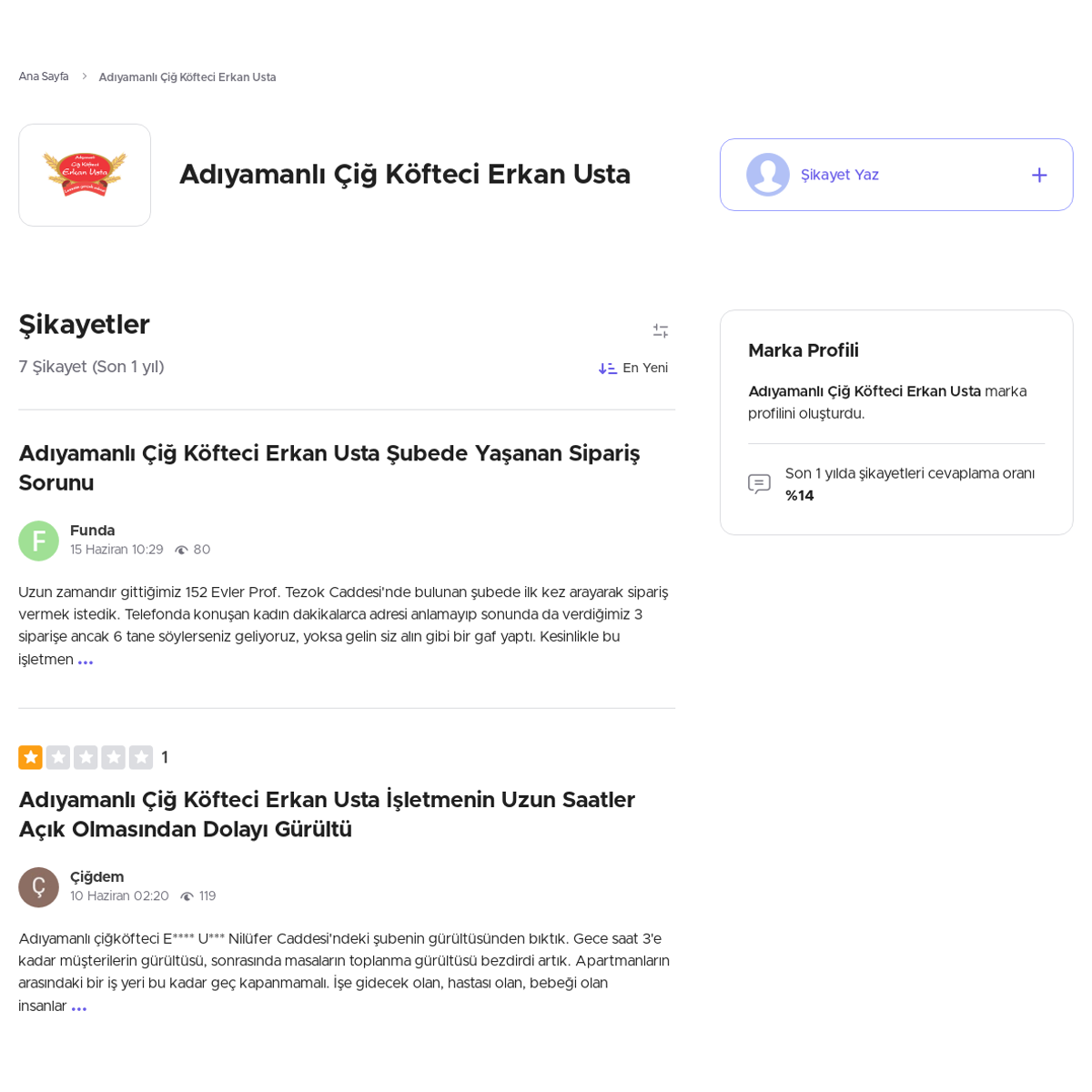Screen dimensions: 1092x1092
Task: Open the complaints filter settings icon
Action: [661, 331]
